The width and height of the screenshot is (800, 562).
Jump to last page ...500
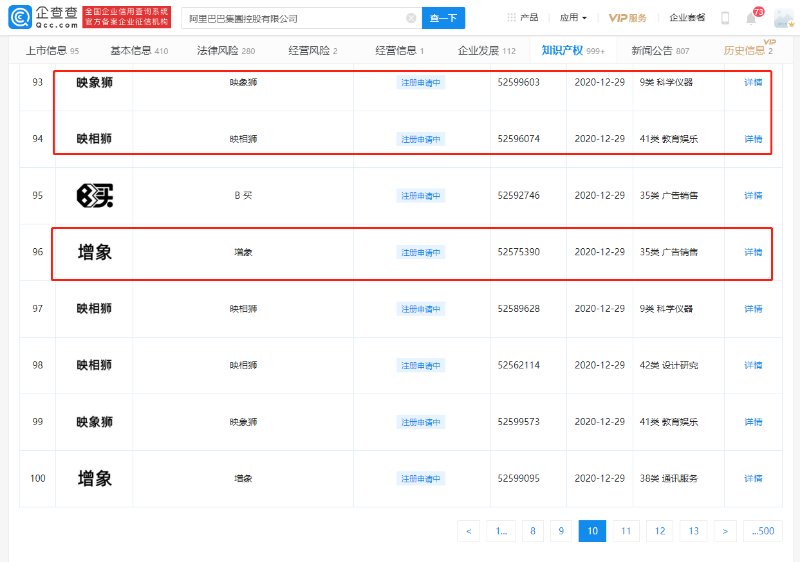(763, 531)
